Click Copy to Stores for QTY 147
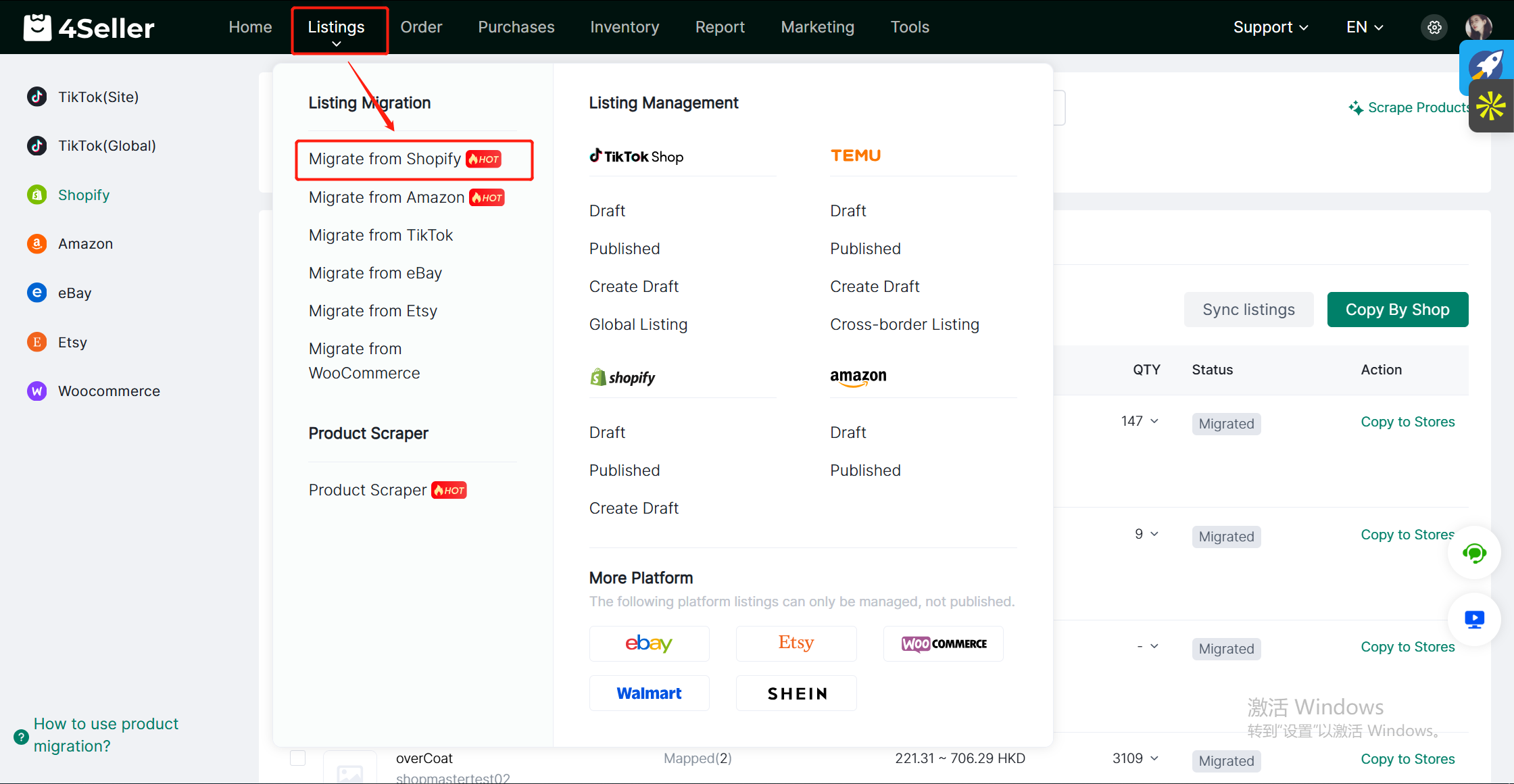Screen dimensions: 1514x784 tap(1407, 422)
